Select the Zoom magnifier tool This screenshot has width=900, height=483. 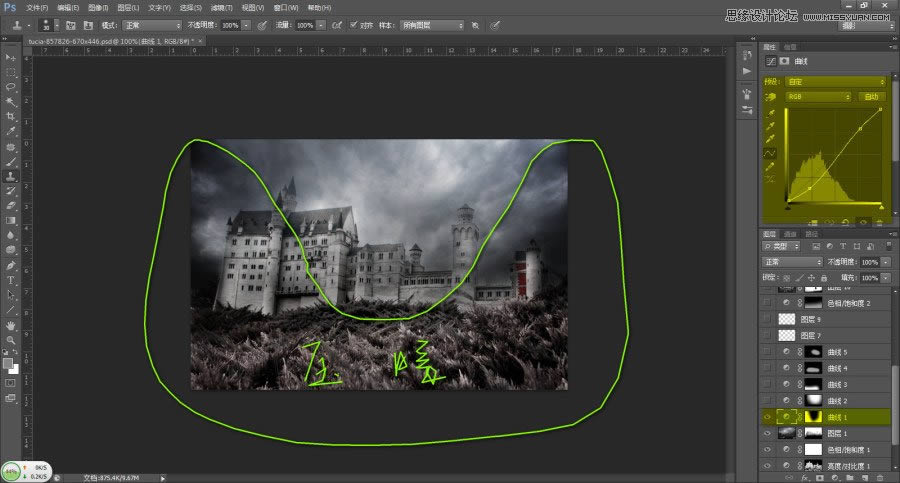[x=11, y=340]
